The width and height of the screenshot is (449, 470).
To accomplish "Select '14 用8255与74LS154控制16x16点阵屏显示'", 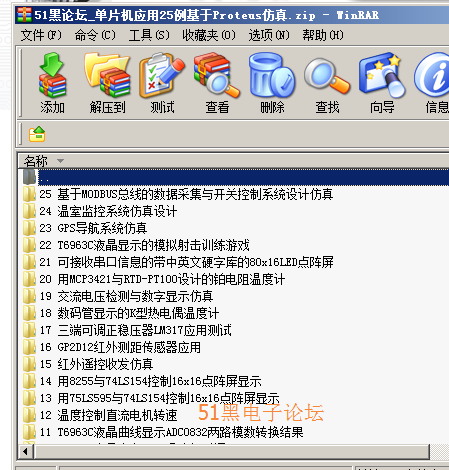I will pos(150,381).
